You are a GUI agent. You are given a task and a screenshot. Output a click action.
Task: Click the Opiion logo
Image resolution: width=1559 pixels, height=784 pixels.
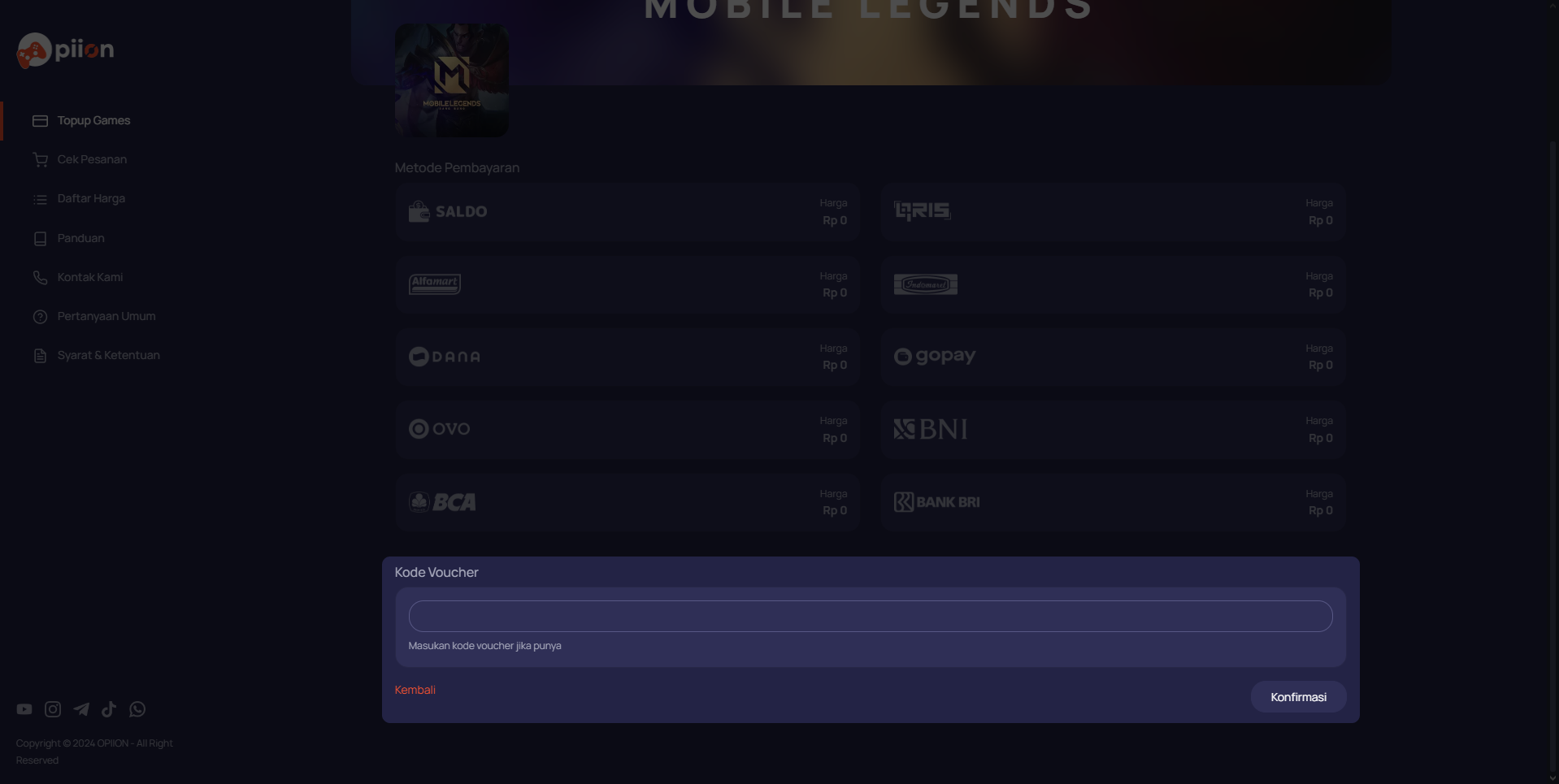point(65,50)
